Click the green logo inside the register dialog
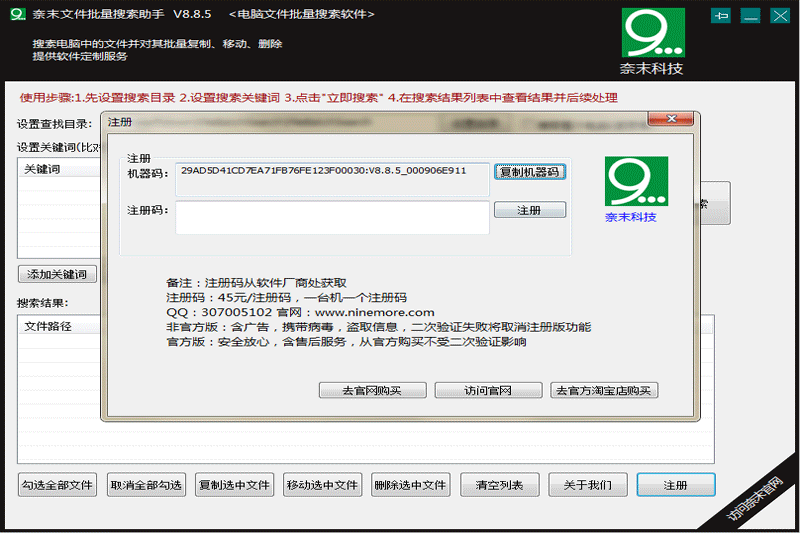This screenshot has width=800, height=533. coord(636,181)
